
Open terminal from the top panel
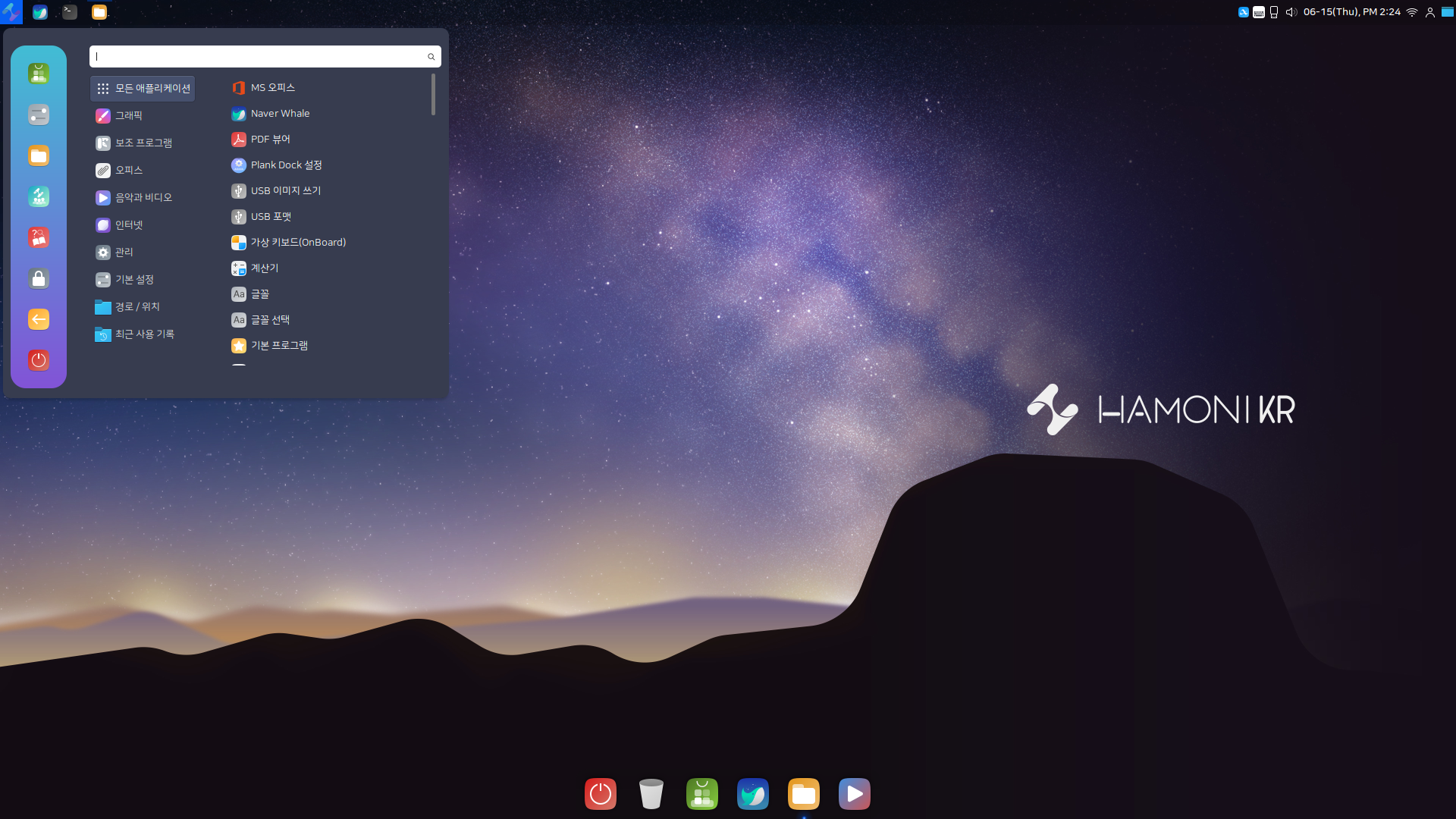pyautogui.click(x=70, y=11)
